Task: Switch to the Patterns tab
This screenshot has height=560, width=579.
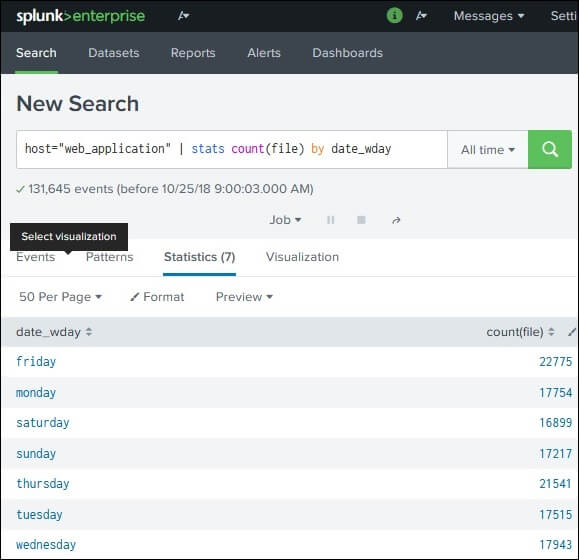Action: (109, 257)
